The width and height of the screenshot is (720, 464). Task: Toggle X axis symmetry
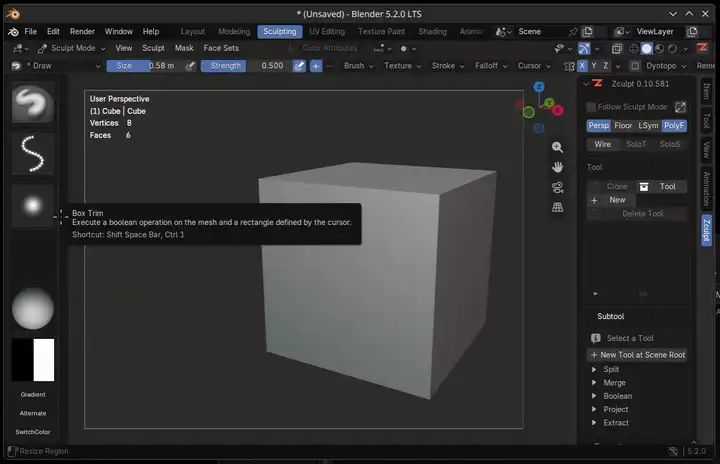[x=582, y=66]
